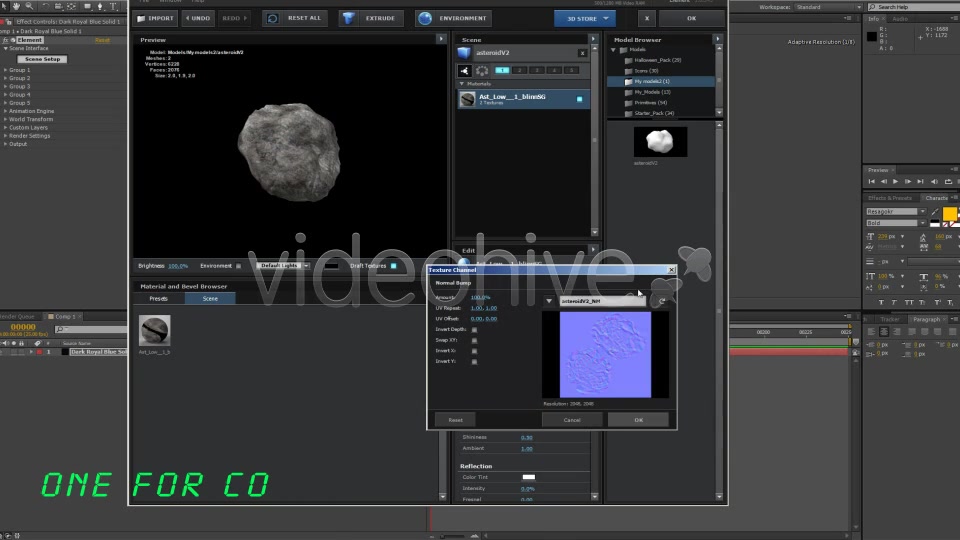Click Reset in Texture Channel dialog
Viewport: 960px width, 540px height.
(456, 420)
